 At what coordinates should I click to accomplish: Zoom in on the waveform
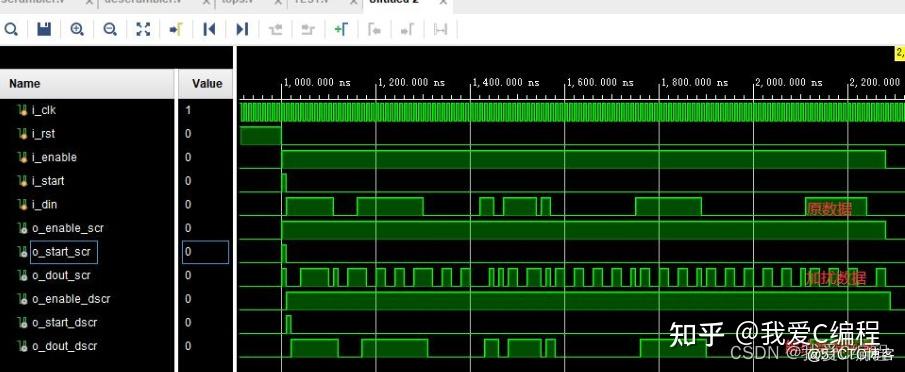77,29
